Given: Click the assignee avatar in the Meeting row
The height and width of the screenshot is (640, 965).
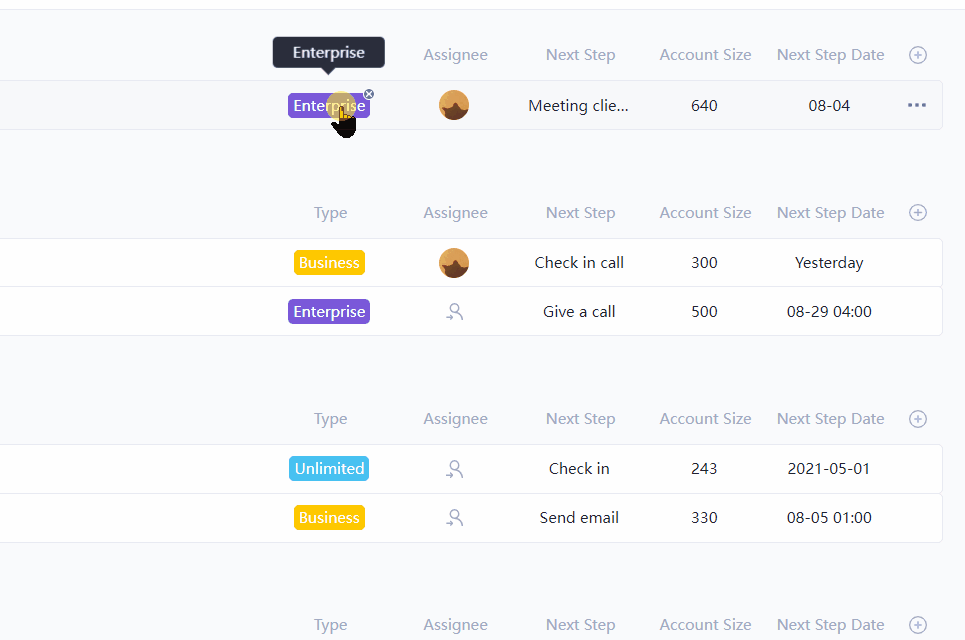Looking at the screenshot, I should (x=454, y=105).
